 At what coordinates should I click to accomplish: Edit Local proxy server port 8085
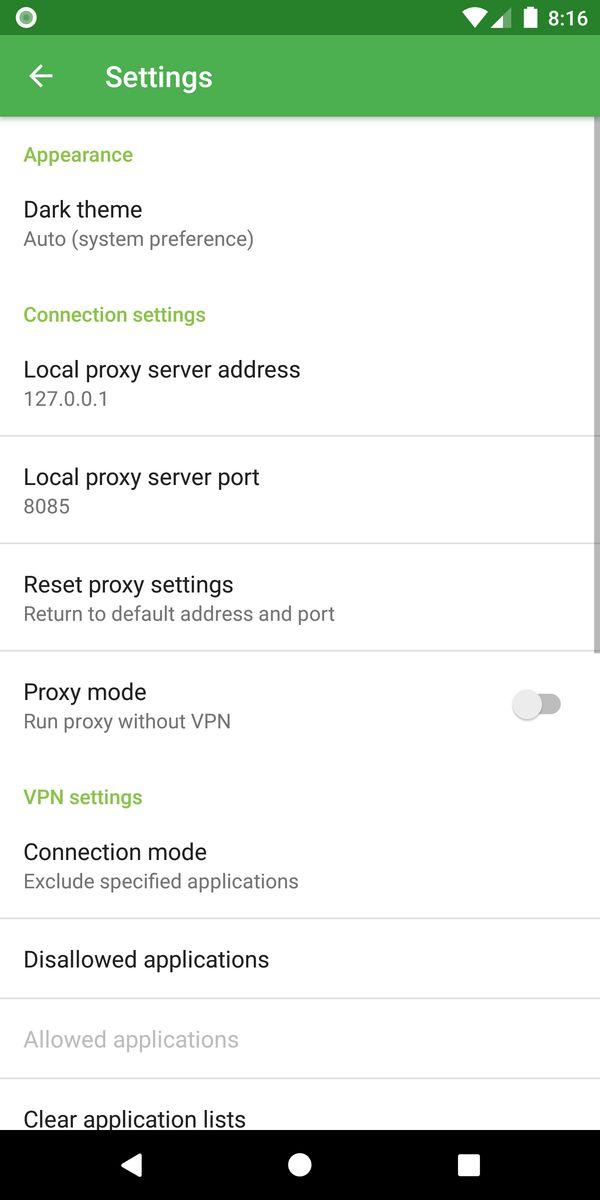pos(300,491)
